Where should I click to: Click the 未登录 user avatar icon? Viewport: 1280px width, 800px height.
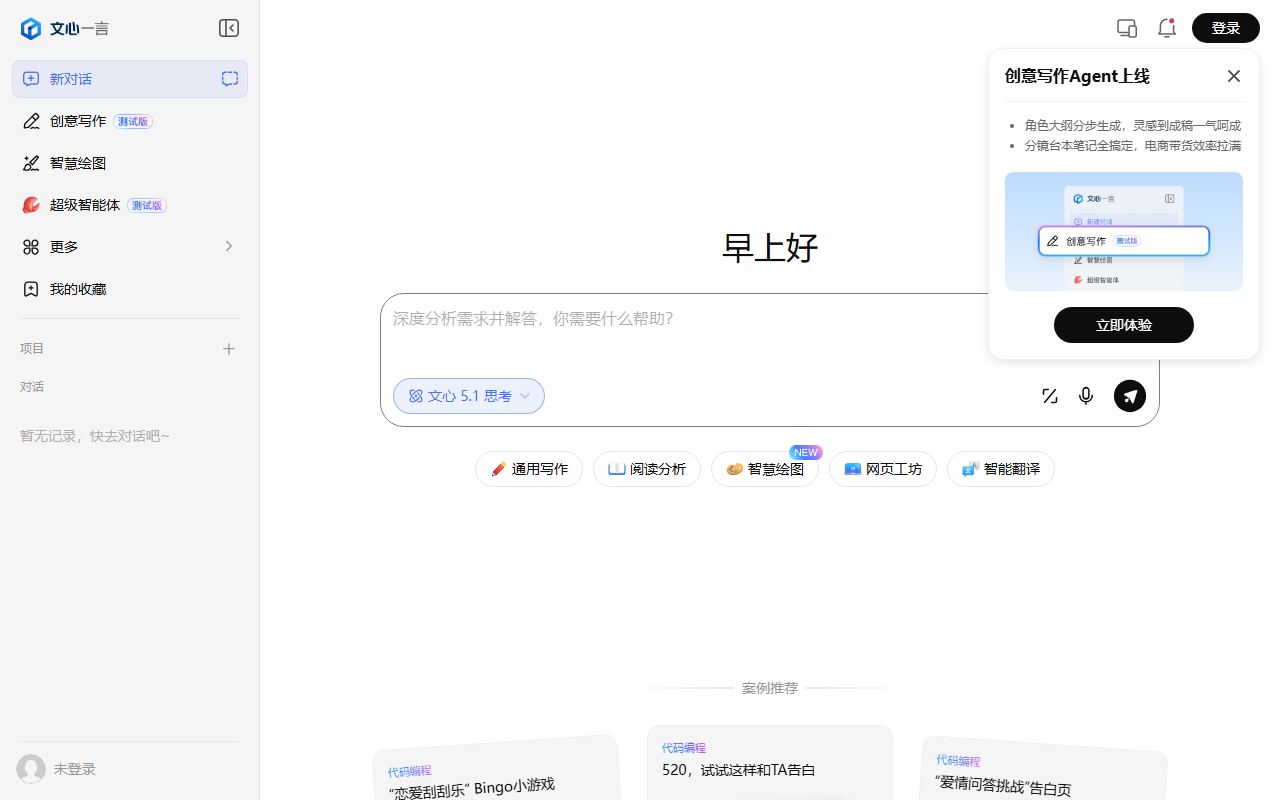[x=31, y=769]
